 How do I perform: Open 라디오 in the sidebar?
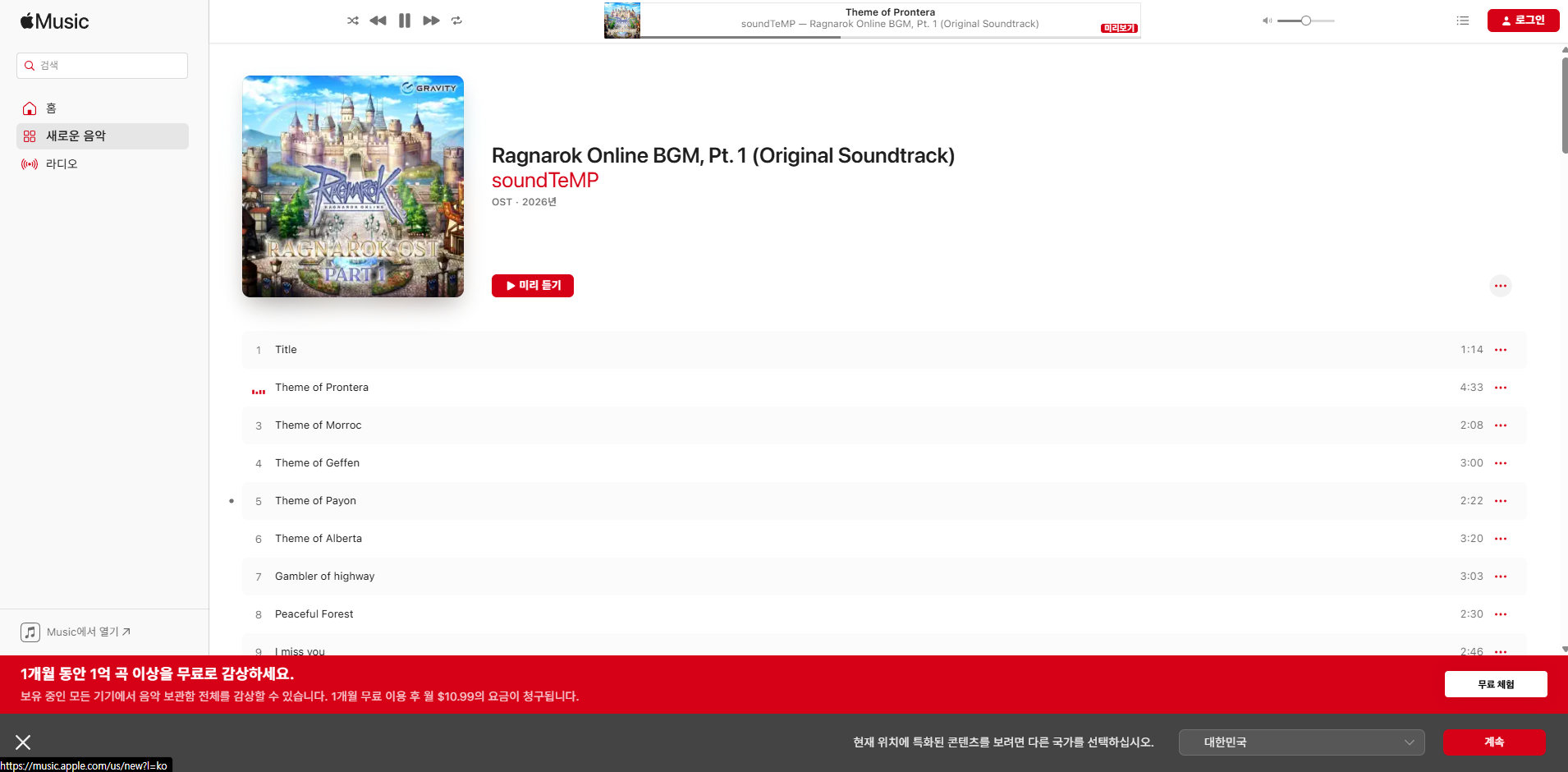tap(62, 164)
